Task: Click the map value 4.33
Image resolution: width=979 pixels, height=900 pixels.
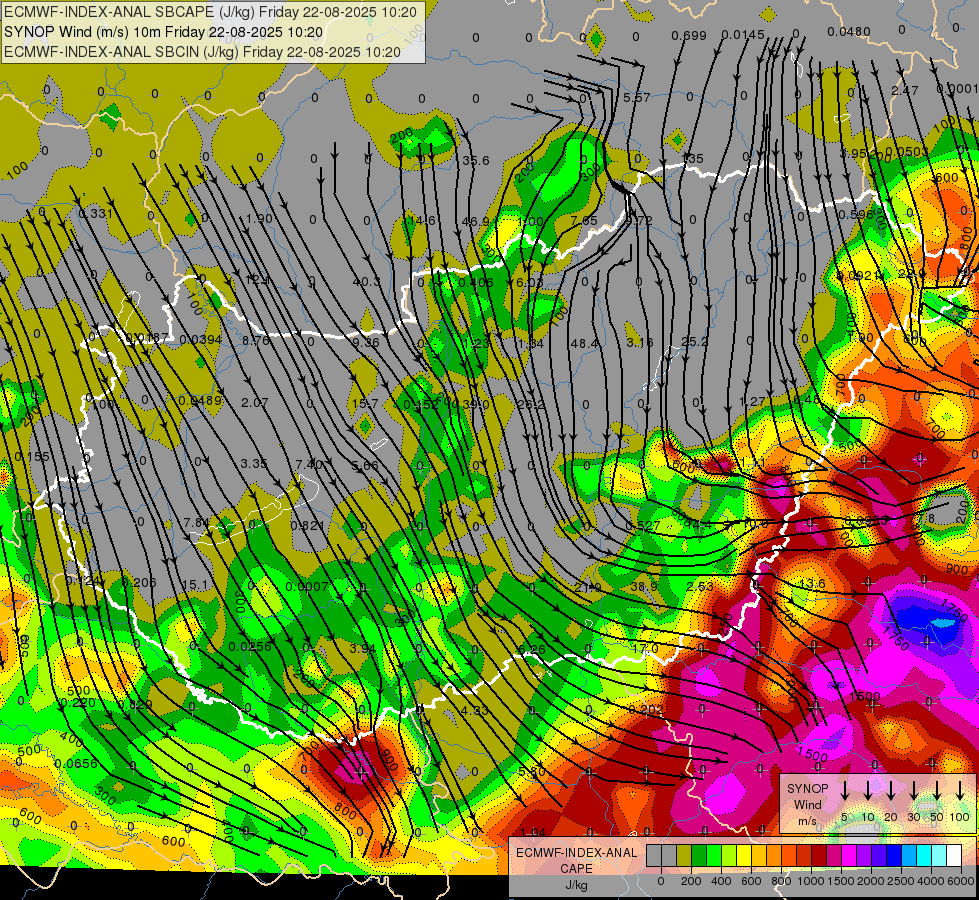Action: 475,710
